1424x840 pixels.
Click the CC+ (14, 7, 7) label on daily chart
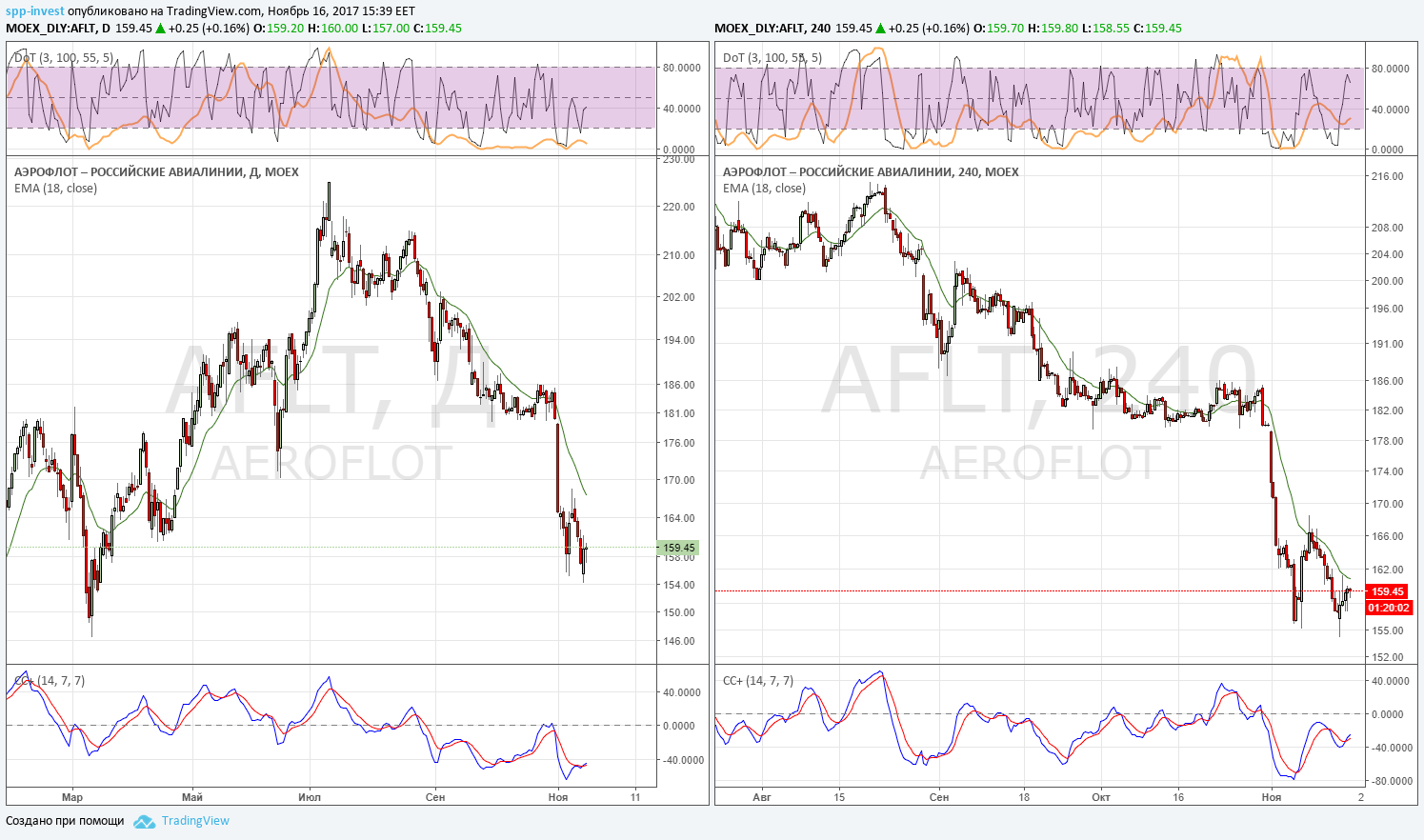coord(50,681)
